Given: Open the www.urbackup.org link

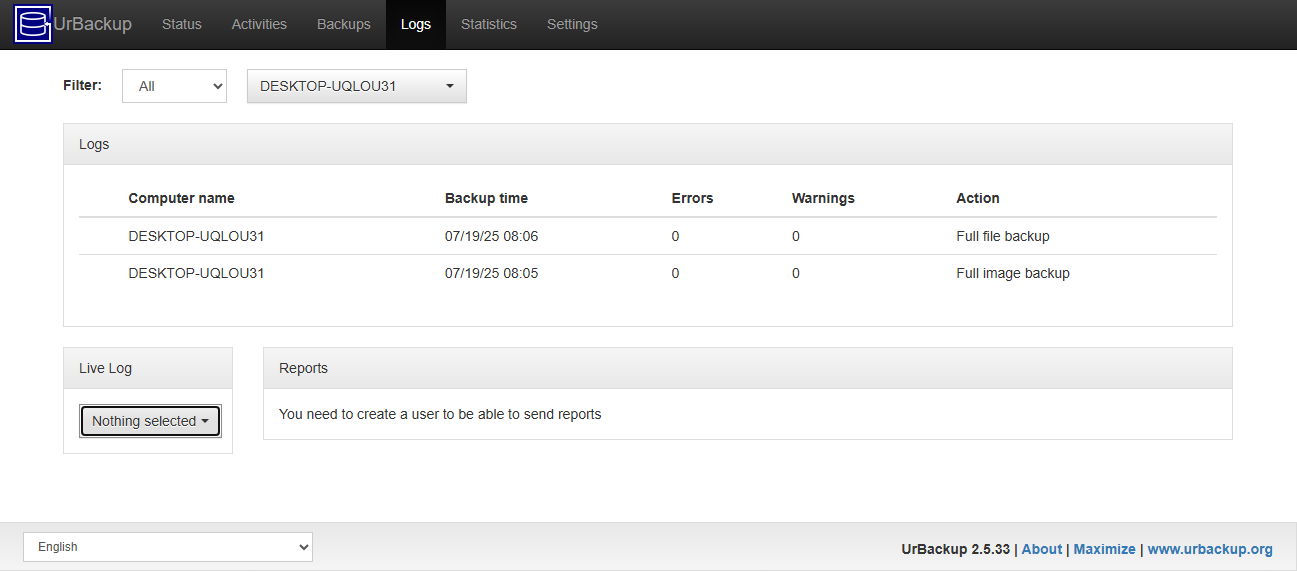Looking at the screenshot, I should (x=1210, y=549).
